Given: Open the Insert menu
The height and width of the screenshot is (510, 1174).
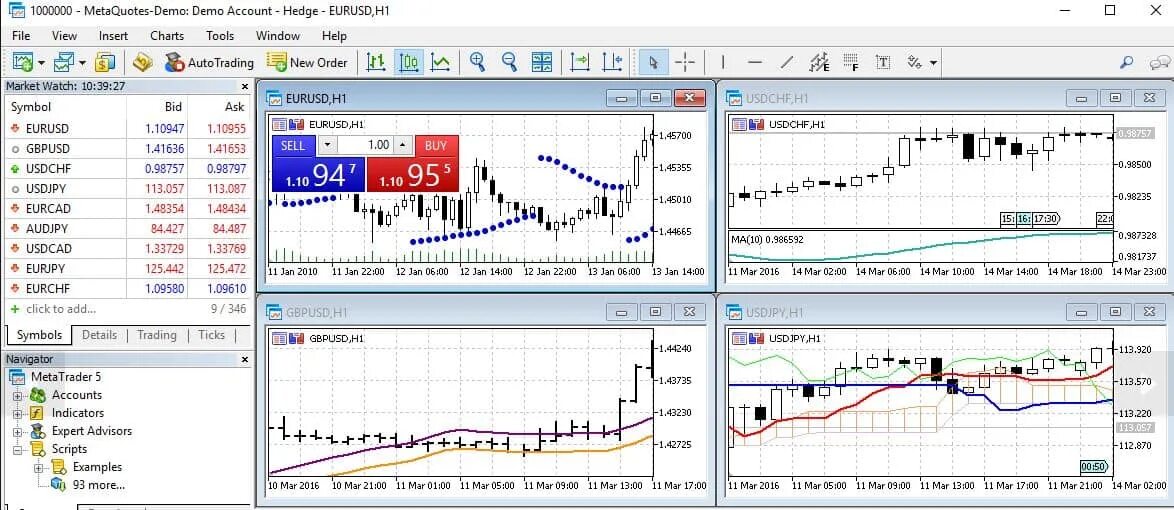Looking at the screenshot, I should pyautogui.click(x=113, y=35).
